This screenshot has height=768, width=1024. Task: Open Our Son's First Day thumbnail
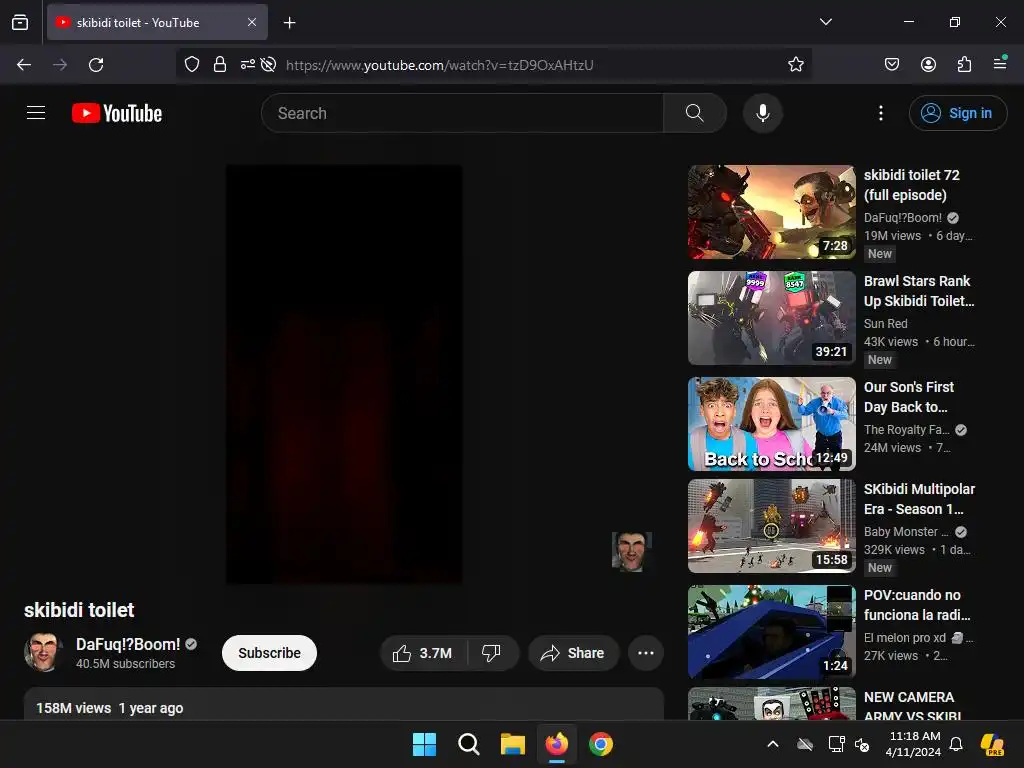(771, 423)
